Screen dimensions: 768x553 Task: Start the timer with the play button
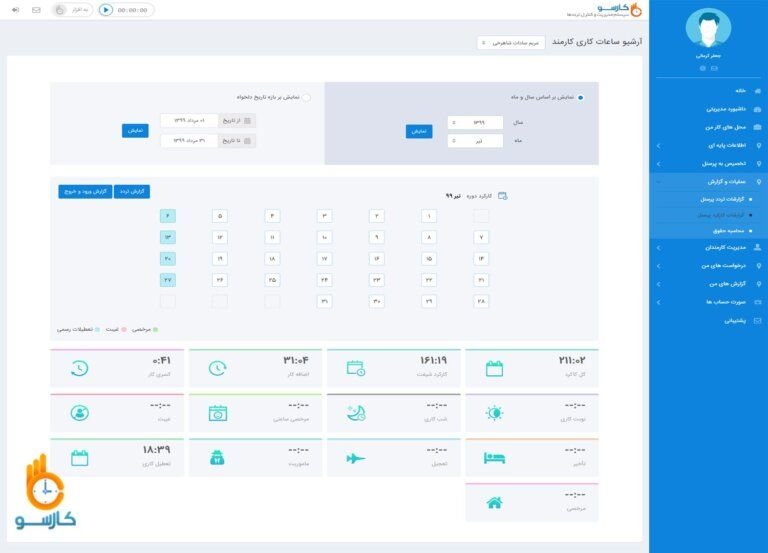(105, 10)
